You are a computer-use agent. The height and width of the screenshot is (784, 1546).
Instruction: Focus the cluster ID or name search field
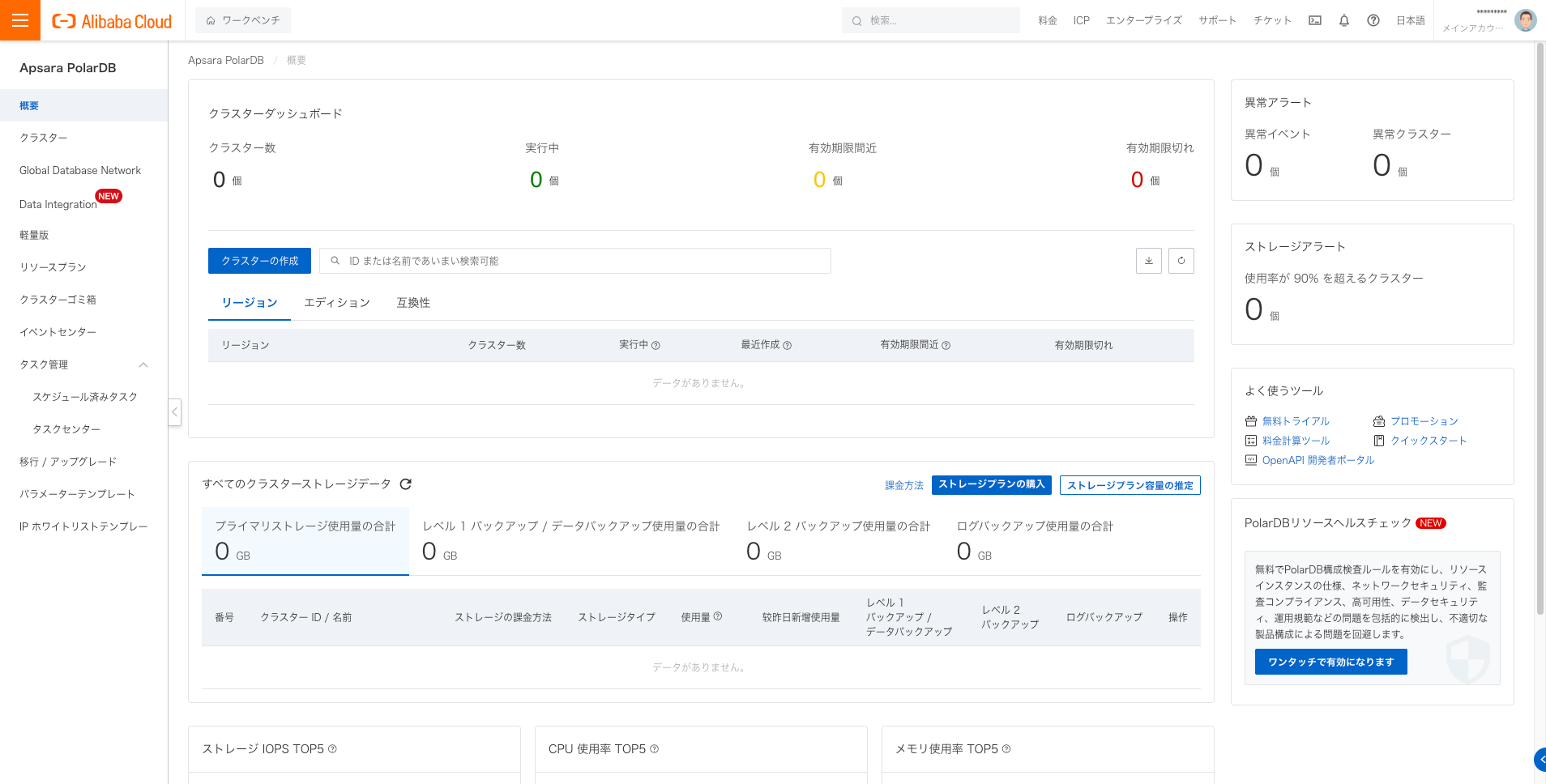[x=575, y=261]
